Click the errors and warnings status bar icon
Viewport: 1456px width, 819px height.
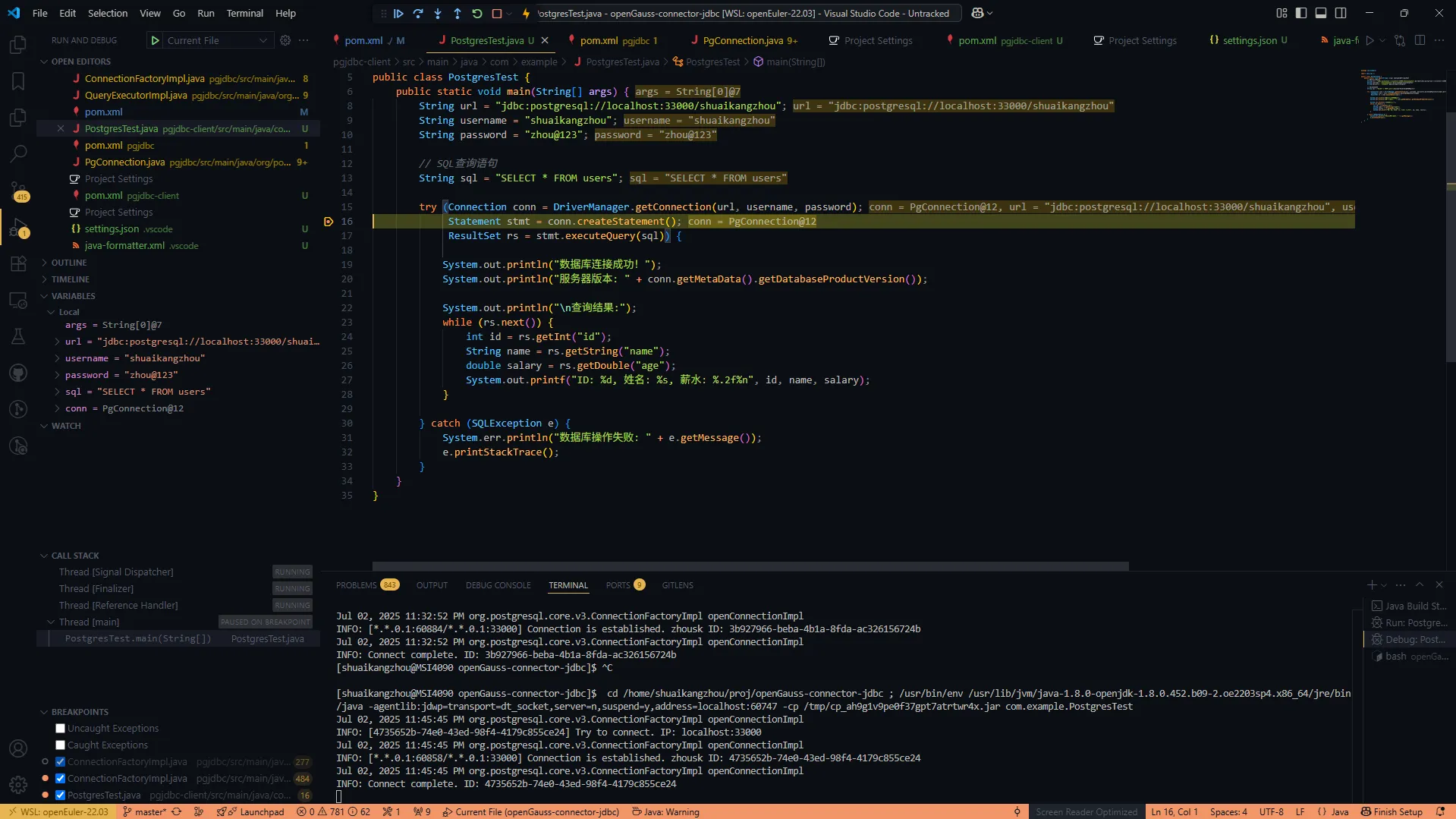[332, 811]
